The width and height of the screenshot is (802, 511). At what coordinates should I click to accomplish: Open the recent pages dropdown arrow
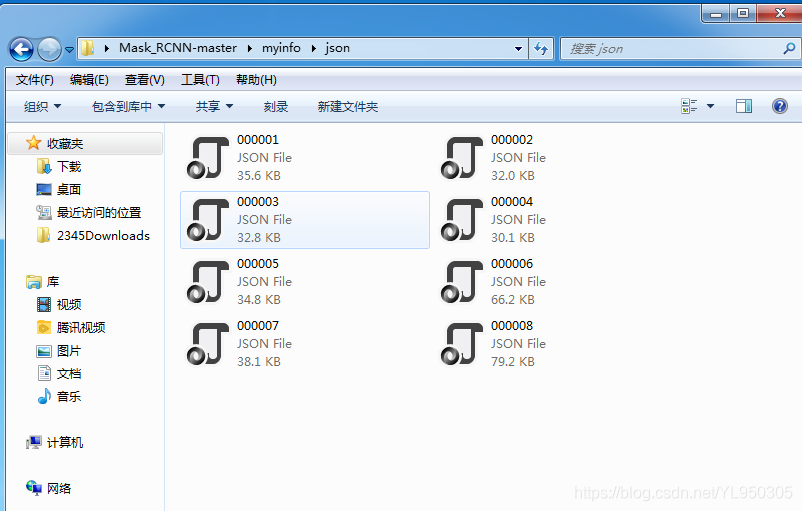(69, 50)
